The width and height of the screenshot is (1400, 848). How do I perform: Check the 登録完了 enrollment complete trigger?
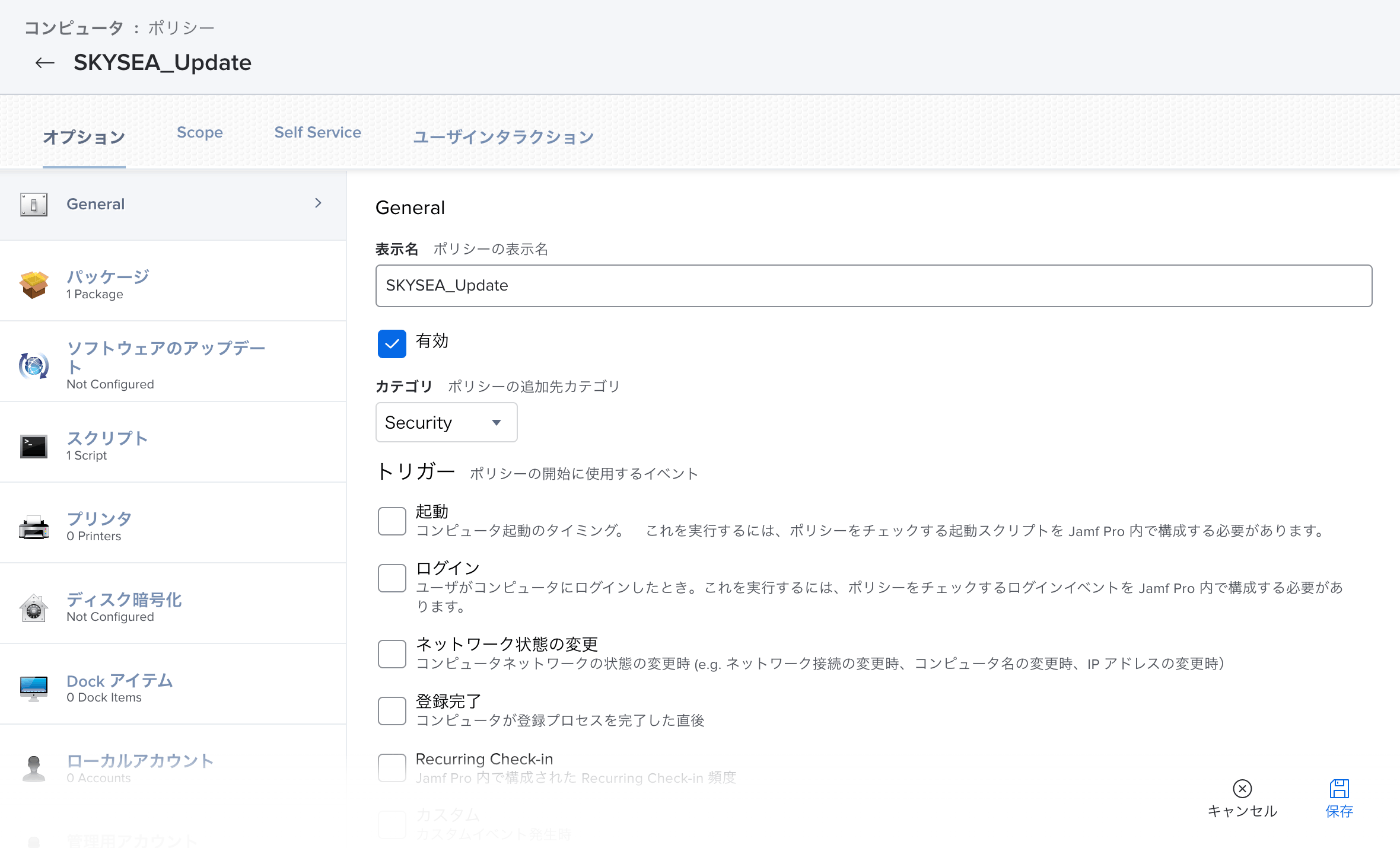[392, 711]
